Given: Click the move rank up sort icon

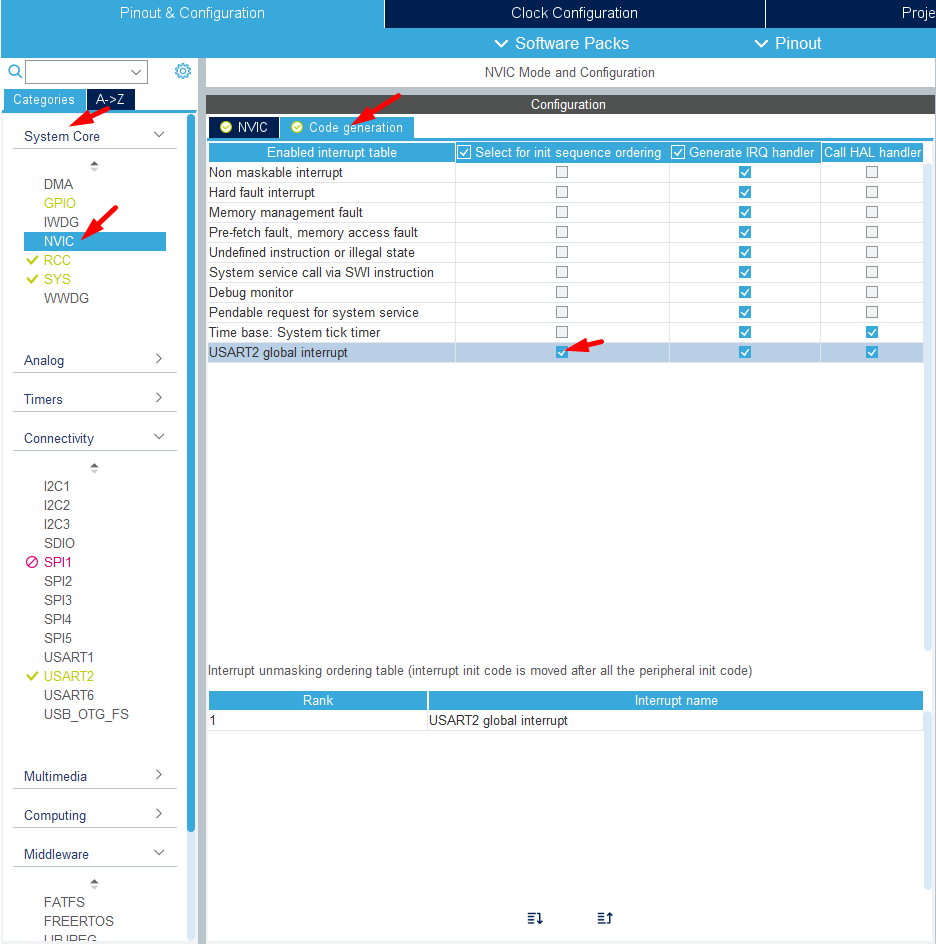Looking at the screenshot, I should click(x=604, y=918).
